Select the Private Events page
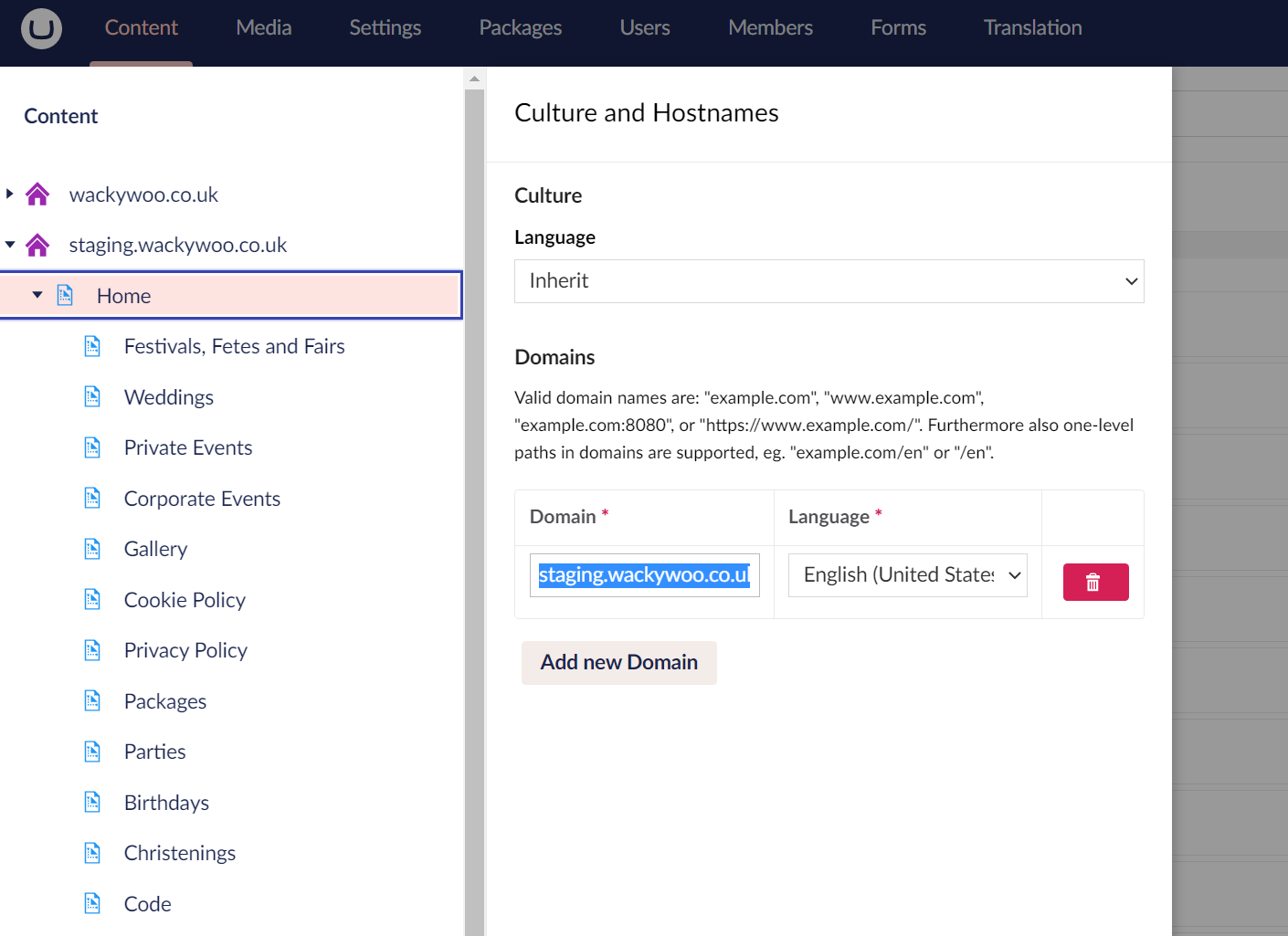This screenshot has width=1288, height=936. pyautogui.click(x=188, y=447)
